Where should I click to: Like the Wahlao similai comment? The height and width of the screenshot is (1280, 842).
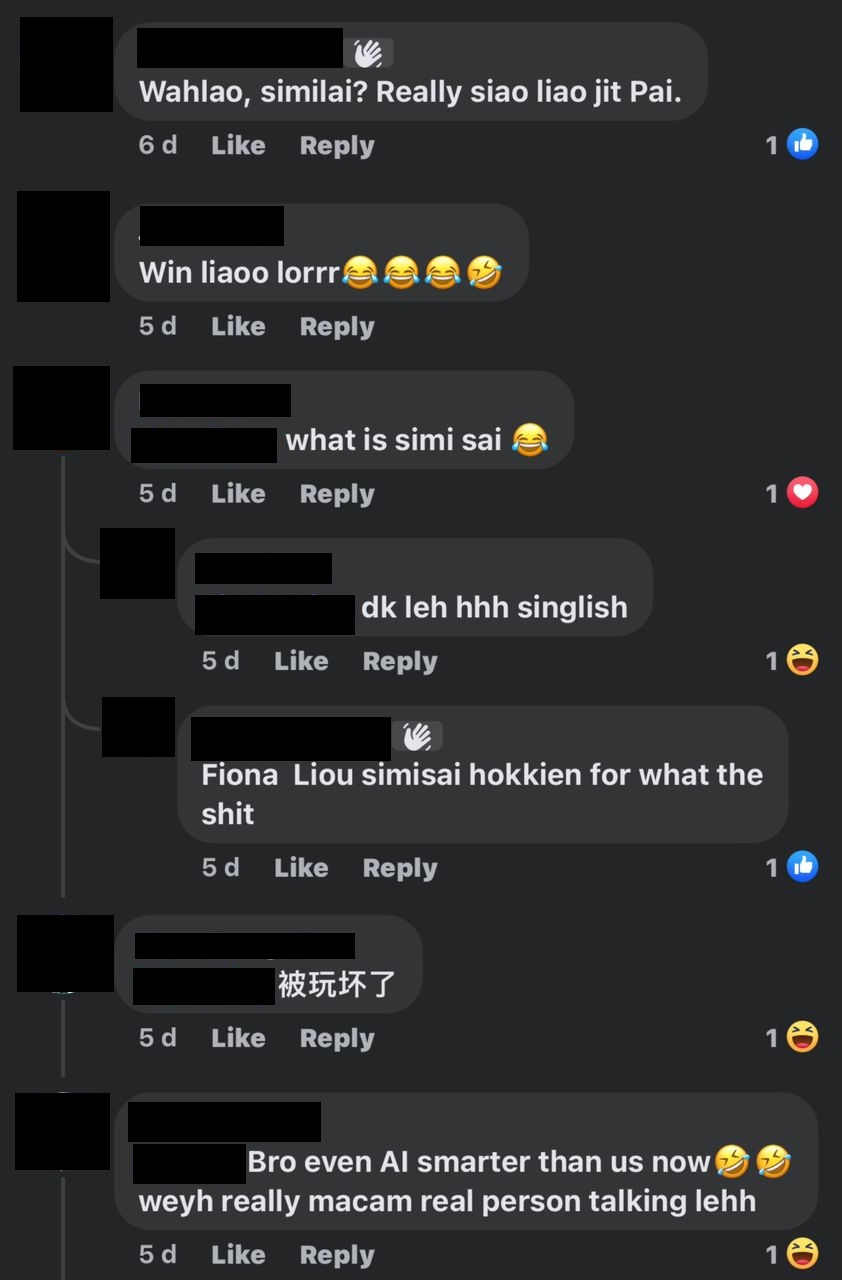click(238, 145)
